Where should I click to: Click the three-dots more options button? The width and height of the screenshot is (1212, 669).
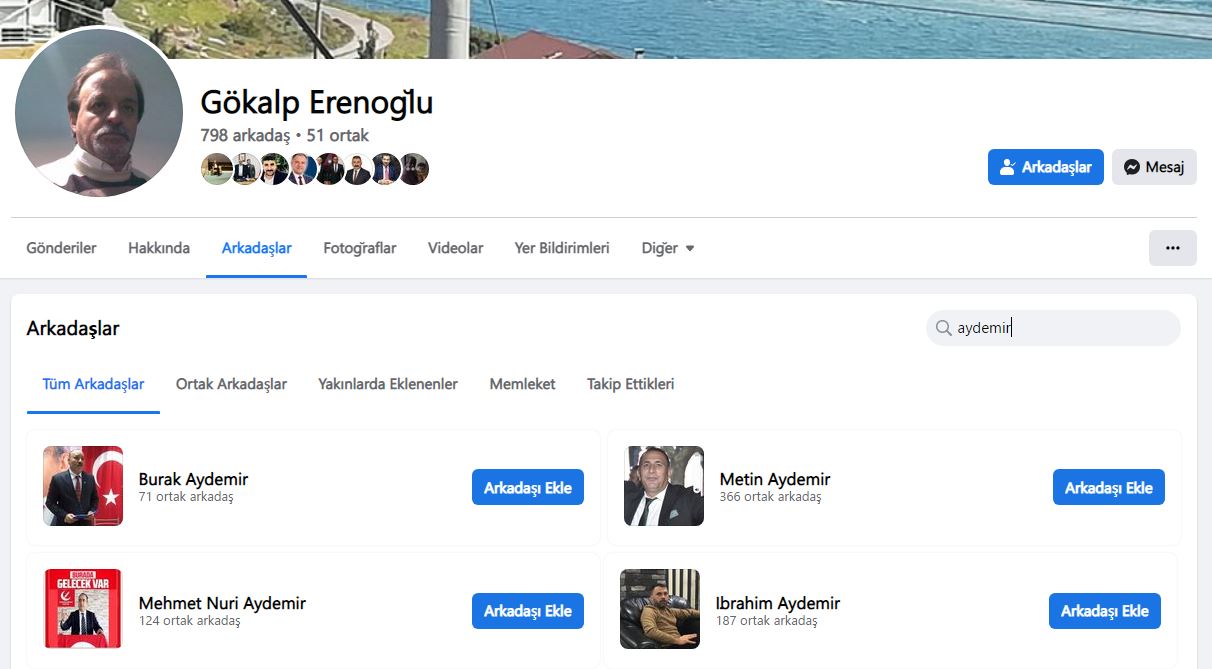point(1172,248)
